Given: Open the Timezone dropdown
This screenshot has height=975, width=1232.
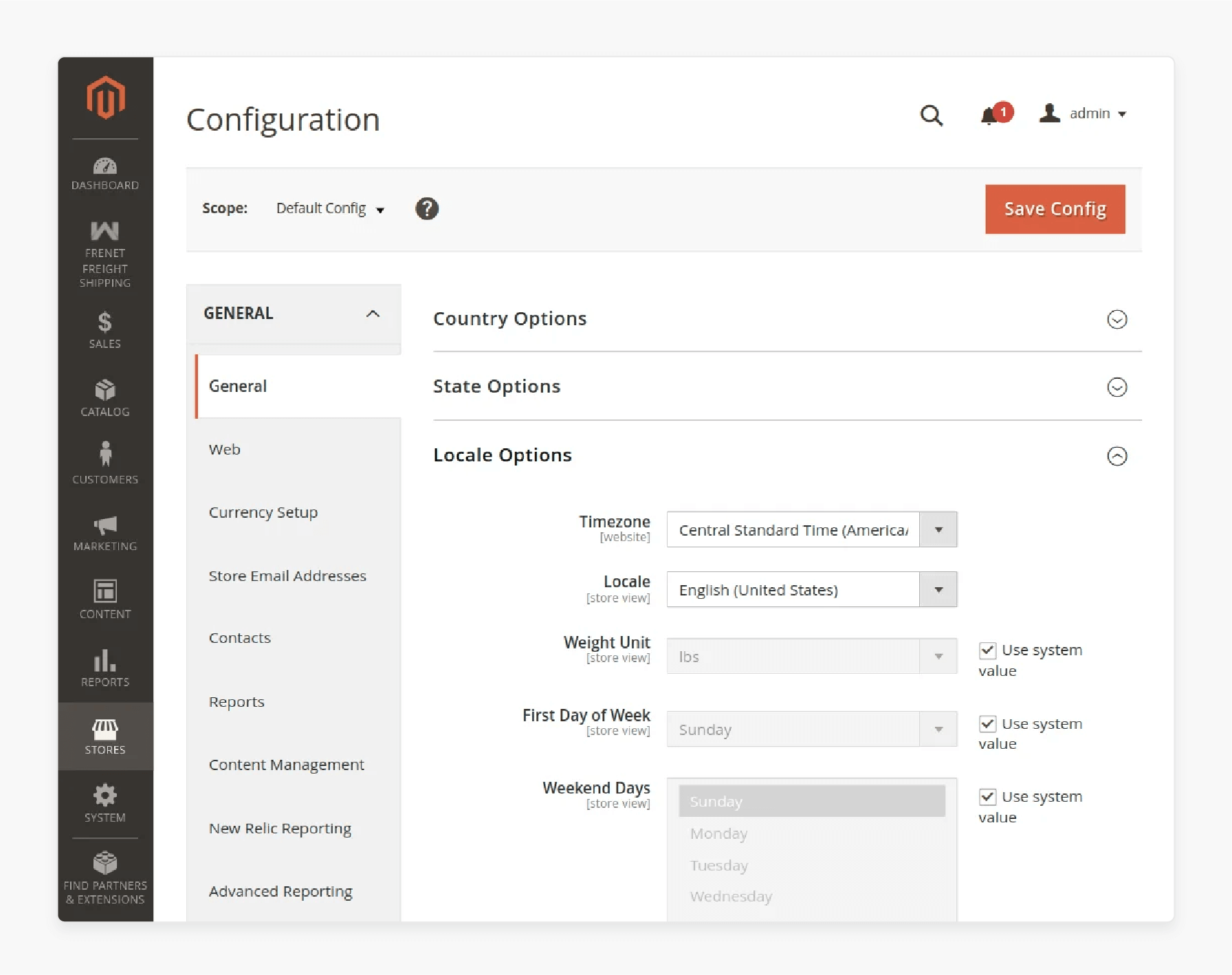Looking at the screenshot, I should pyautogui.click(x=811, y=529).
